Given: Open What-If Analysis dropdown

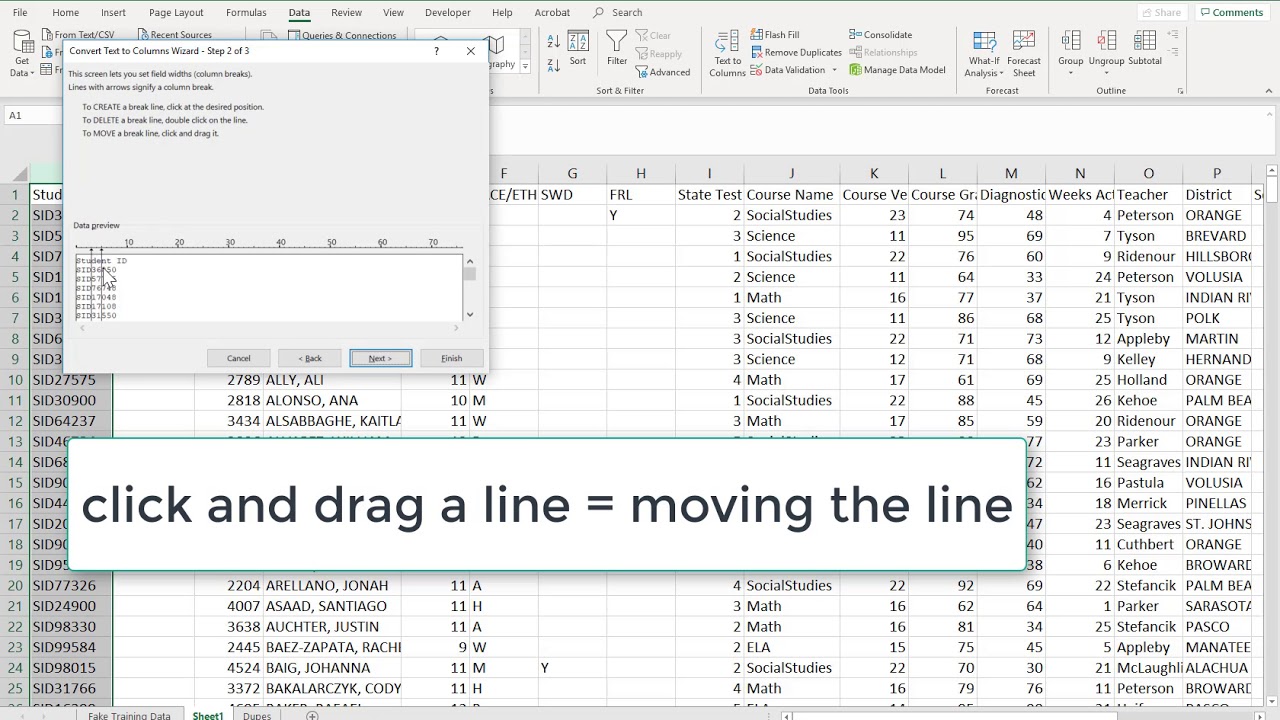Looking at the screenshot, I should click(984, 53).
